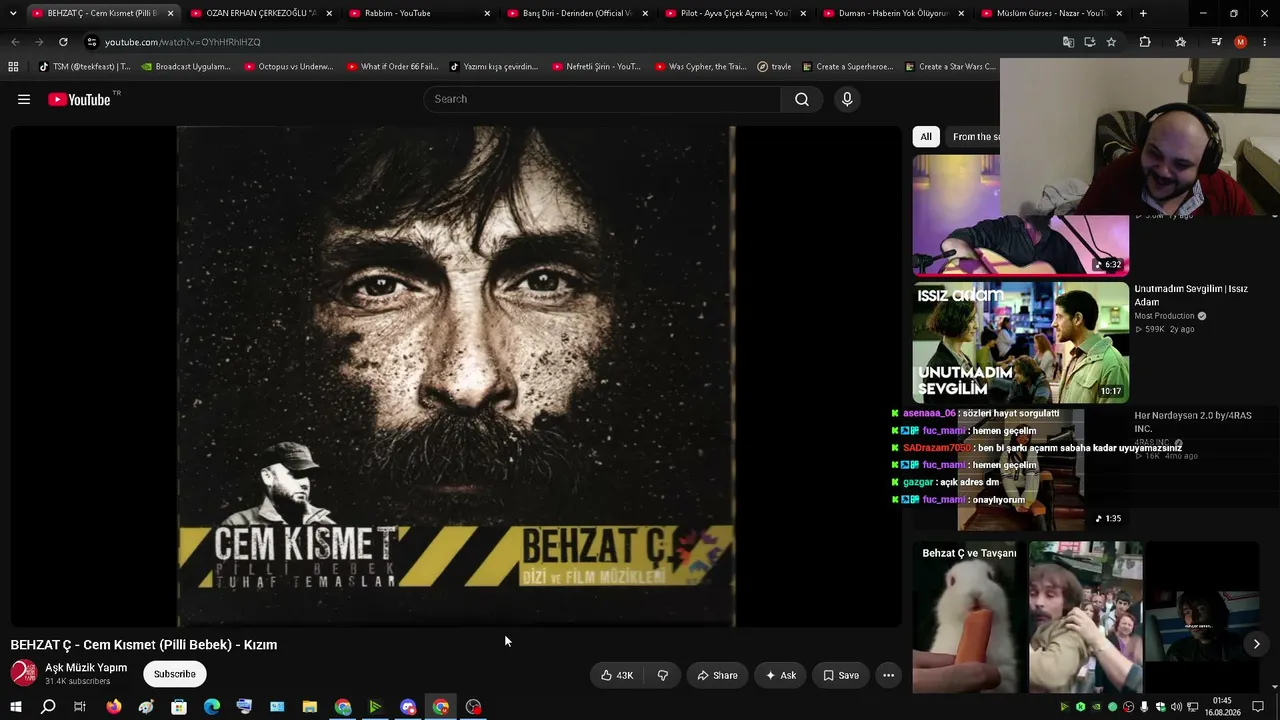1280x720 pixels.
Task: Open the What if Order 66 Fail... bookmark
Action: 392,67
